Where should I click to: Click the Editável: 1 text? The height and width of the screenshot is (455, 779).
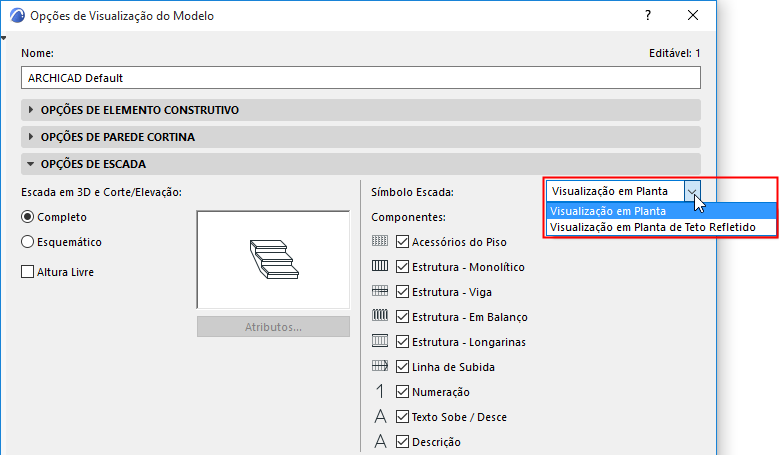(x=675, y=53)
